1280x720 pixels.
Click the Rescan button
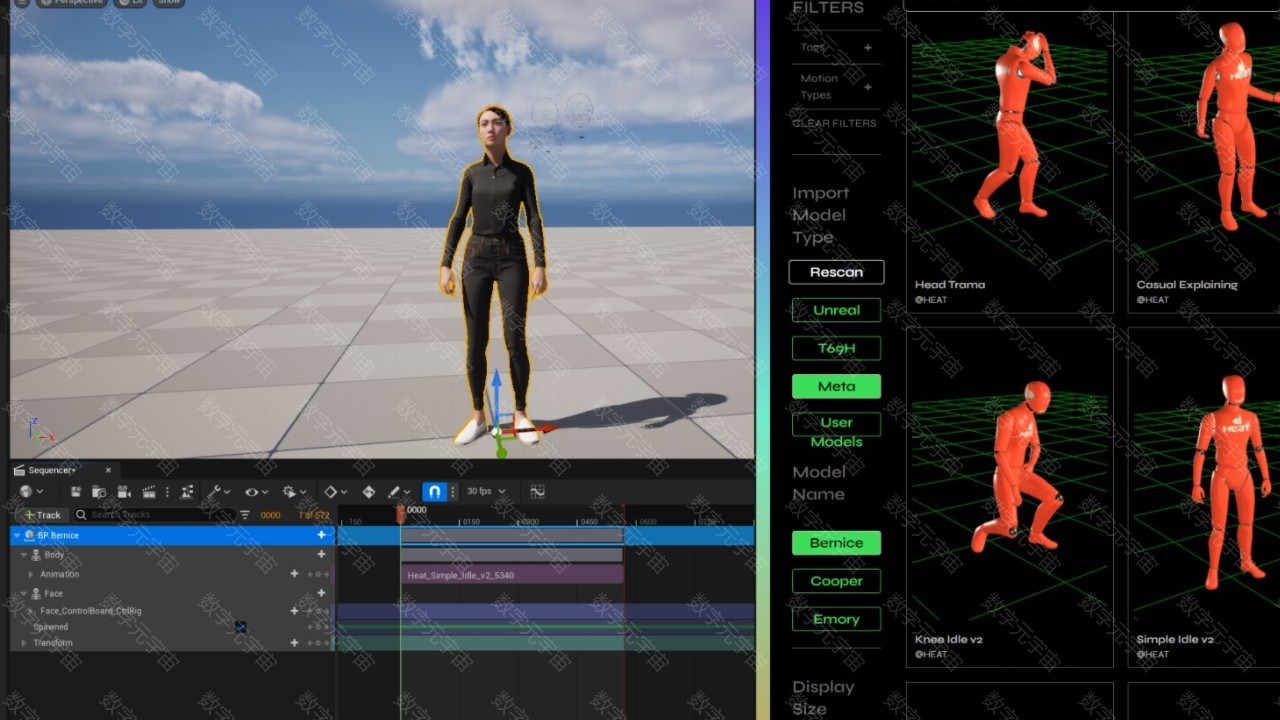coord(836,272)
